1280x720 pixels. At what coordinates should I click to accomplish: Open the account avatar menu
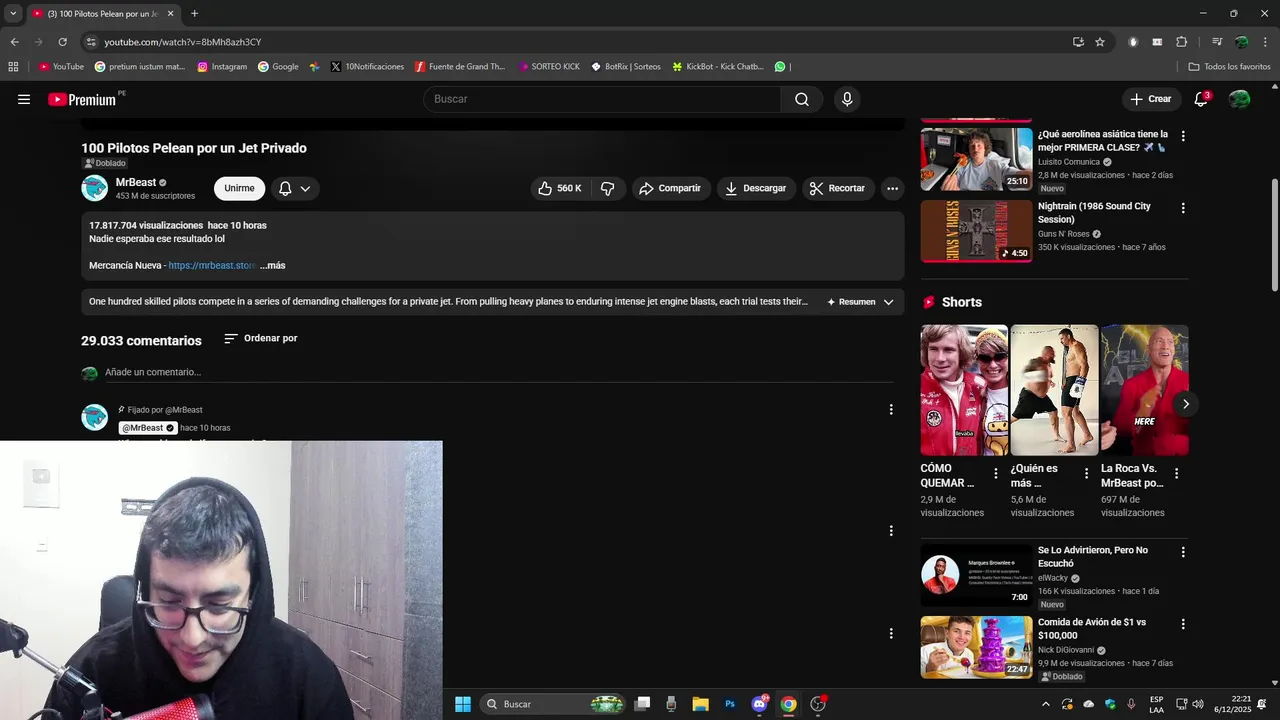[x=1239, y=99]
